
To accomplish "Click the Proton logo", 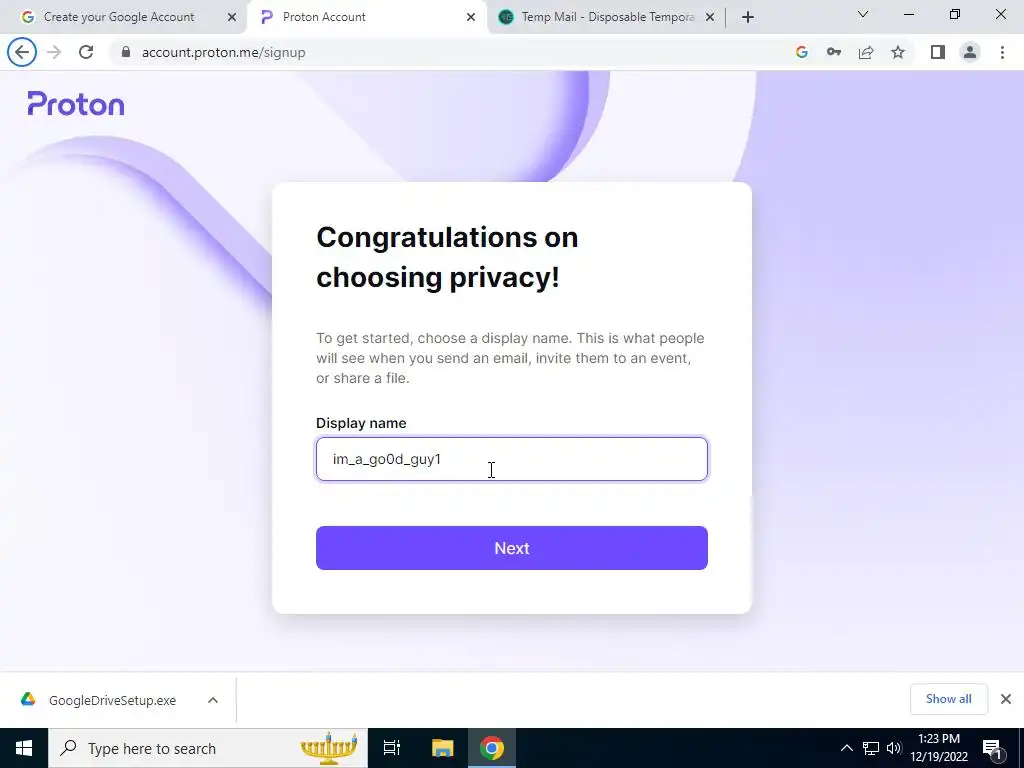I will [76, 104].
